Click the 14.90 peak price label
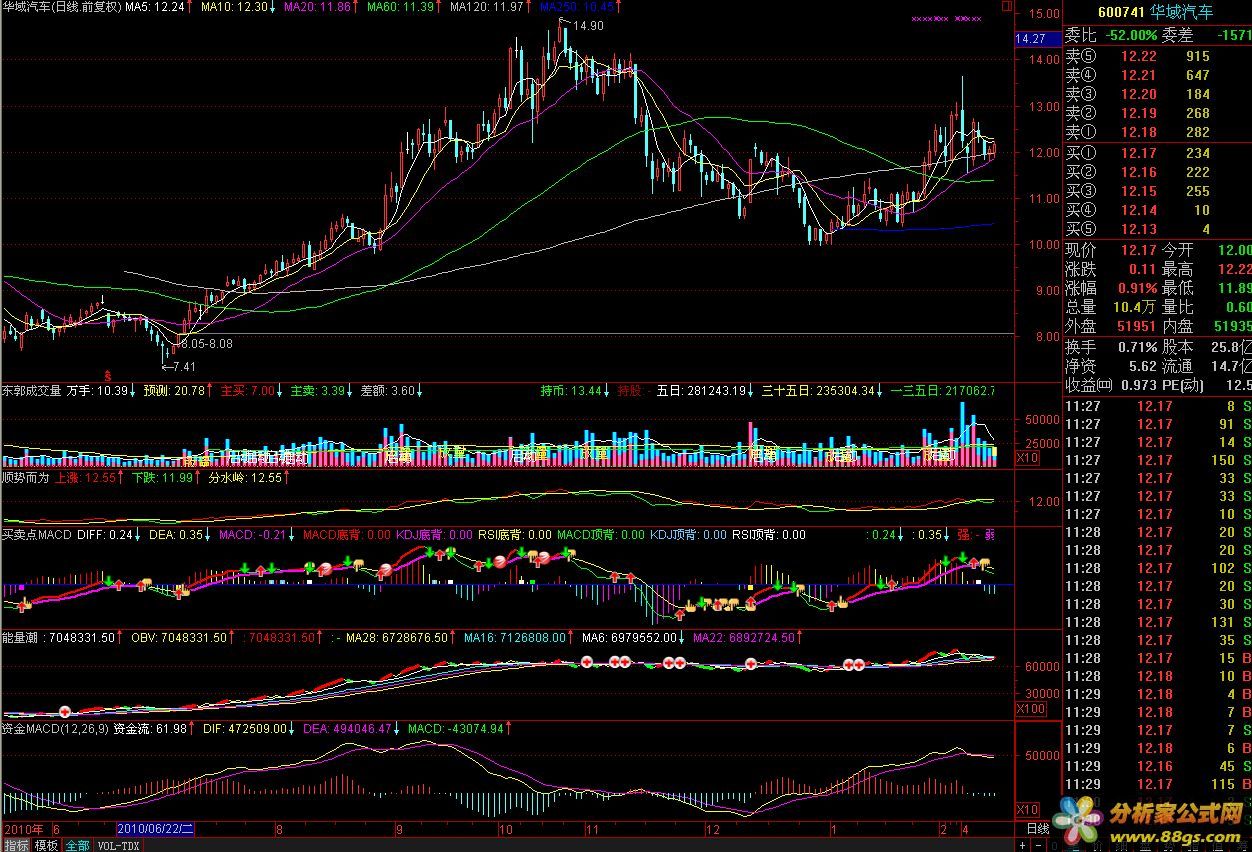 pyautogui.click(x=589, y=26)
